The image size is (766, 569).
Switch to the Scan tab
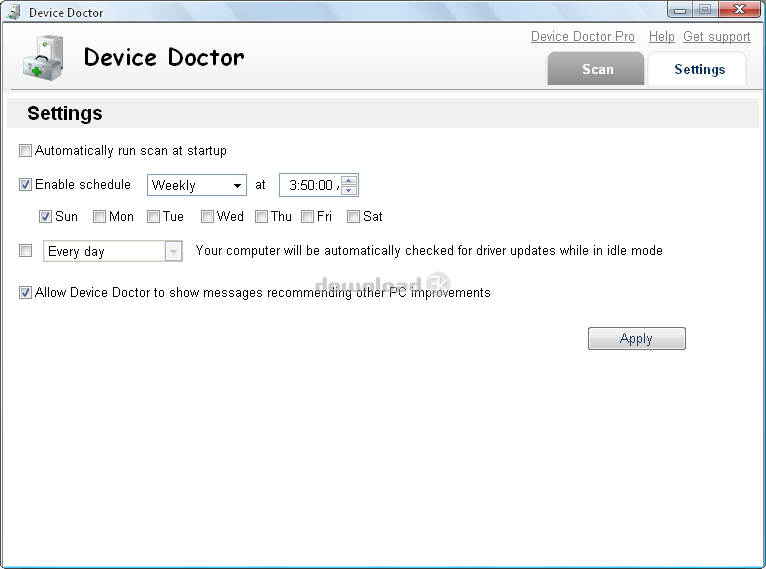click(596, 69)
